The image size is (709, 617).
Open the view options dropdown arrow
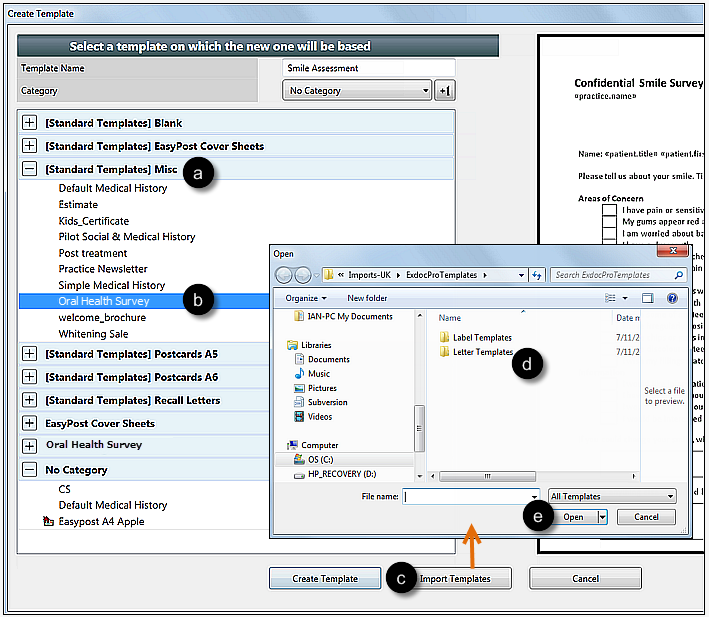click(625, 298)
